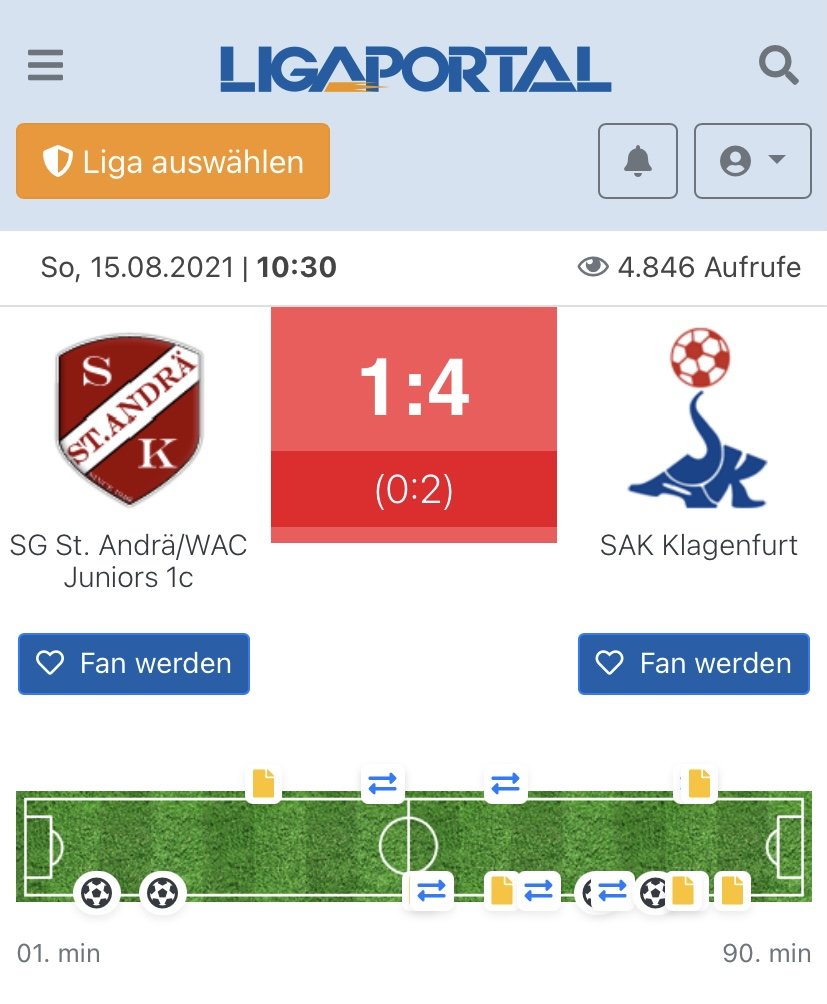Become a fan of SG St. Andrä

[134, 663]
